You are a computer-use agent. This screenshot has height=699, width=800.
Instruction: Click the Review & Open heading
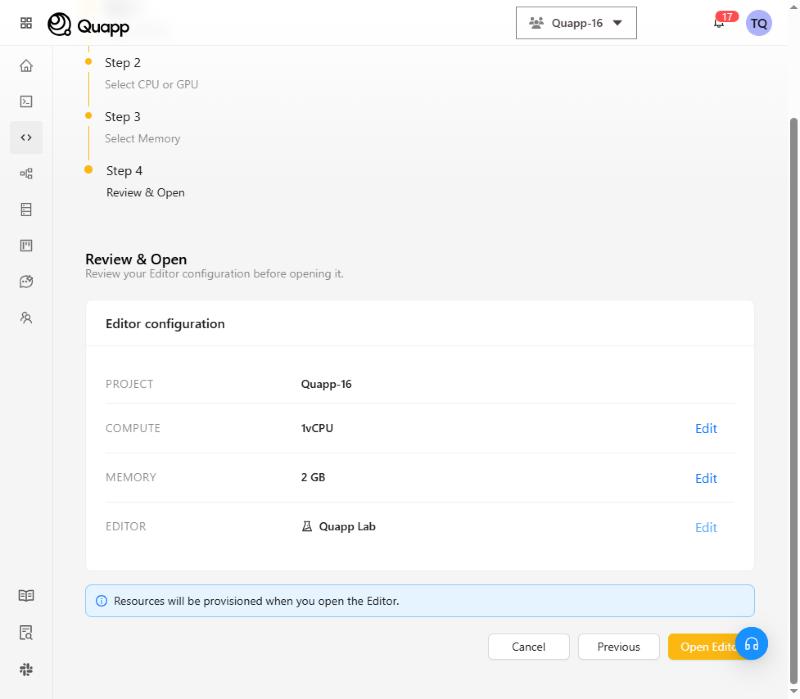pos(136,259)
